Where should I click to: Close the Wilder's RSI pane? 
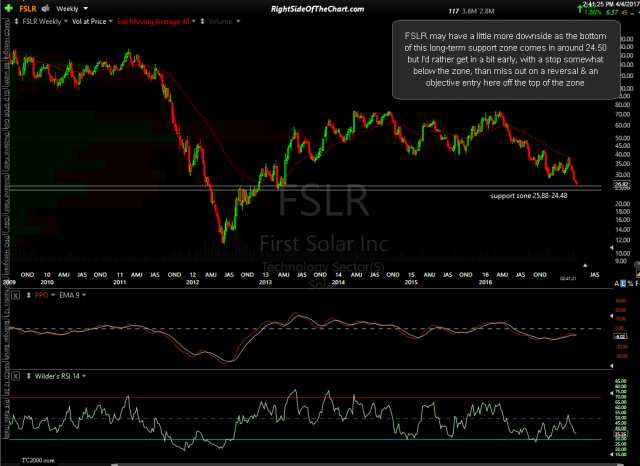(15, 376)
